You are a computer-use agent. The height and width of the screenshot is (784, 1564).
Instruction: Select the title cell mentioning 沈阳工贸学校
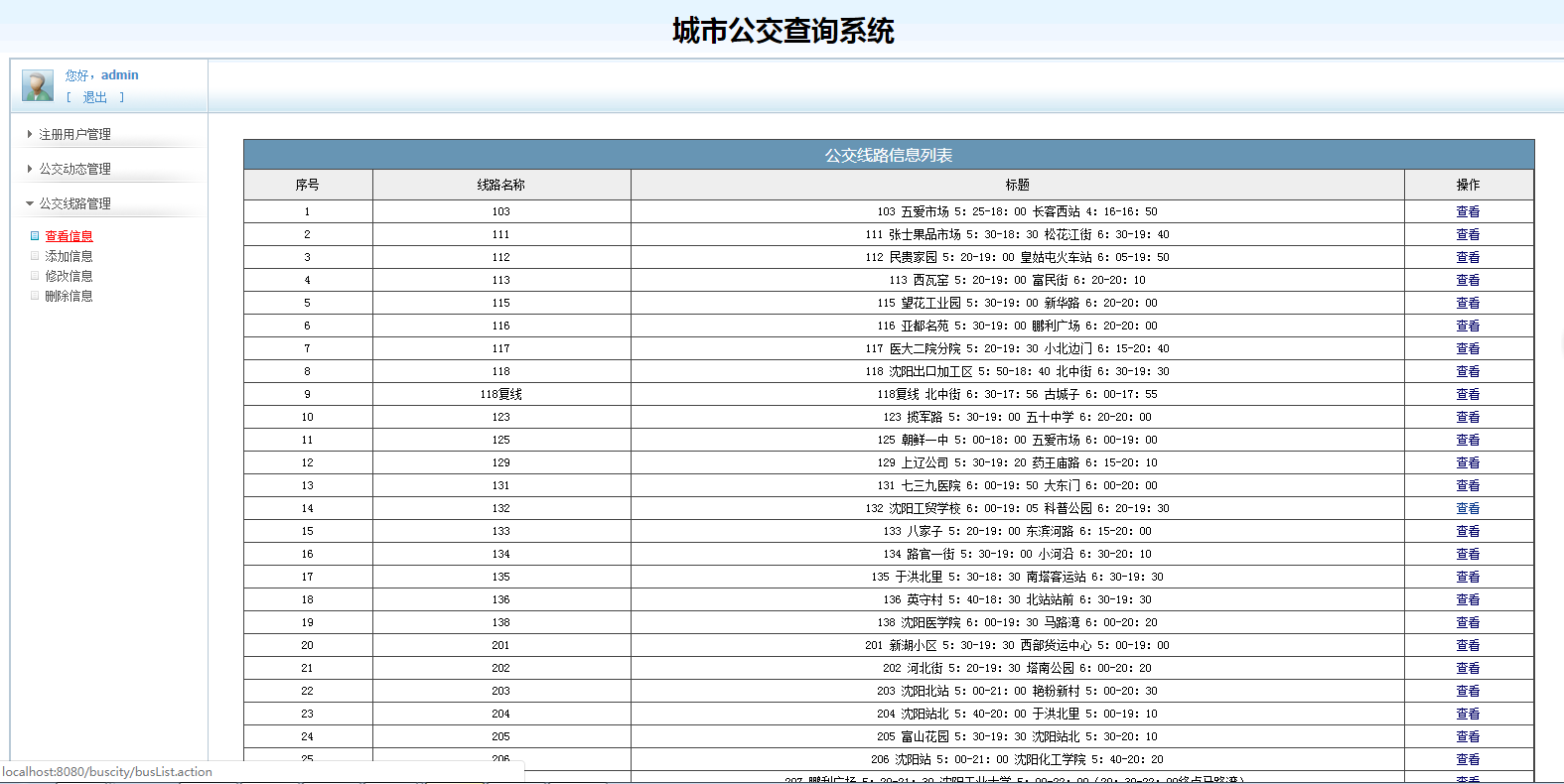(x=1018, y=508)
